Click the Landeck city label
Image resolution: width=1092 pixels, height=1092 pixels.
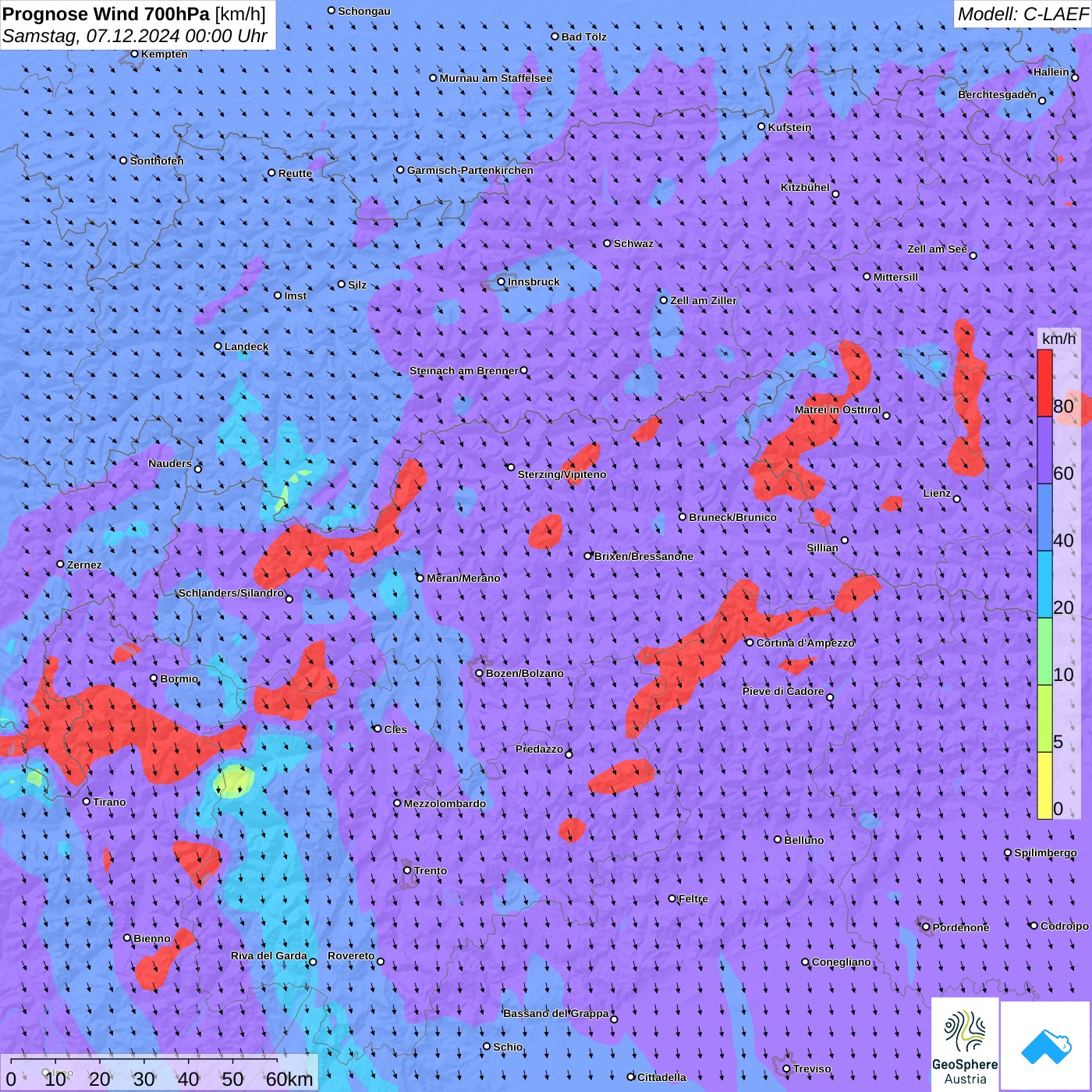pos(246,346)
